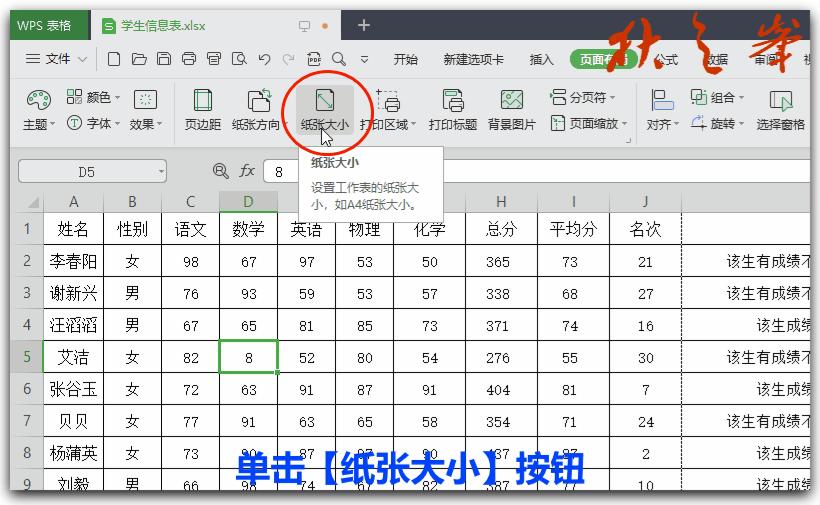Click the 背景图片 background picture button
The width and height of the screenshot is (820, 505).
pyautogui.click(x=511, y=110)
